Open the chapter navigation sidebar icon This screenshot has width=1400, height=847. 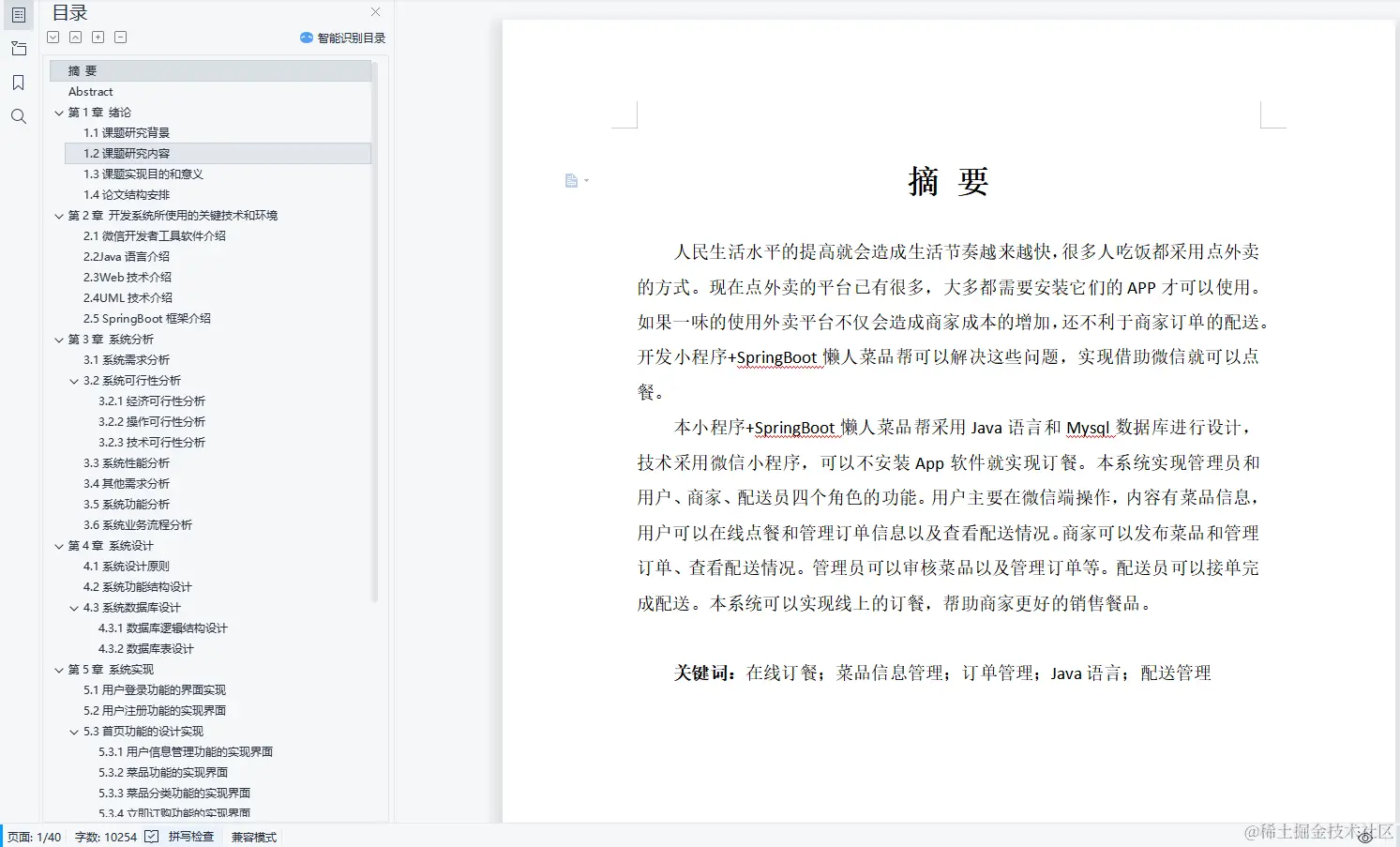(18, 49)
